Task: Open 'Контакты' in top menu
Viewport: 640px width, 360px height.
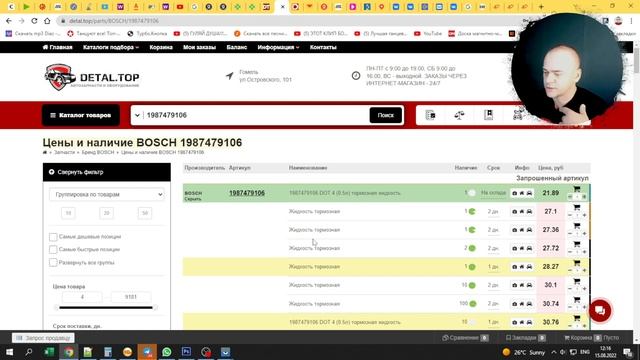Action: pyautogui.click(x=323, y=47)
